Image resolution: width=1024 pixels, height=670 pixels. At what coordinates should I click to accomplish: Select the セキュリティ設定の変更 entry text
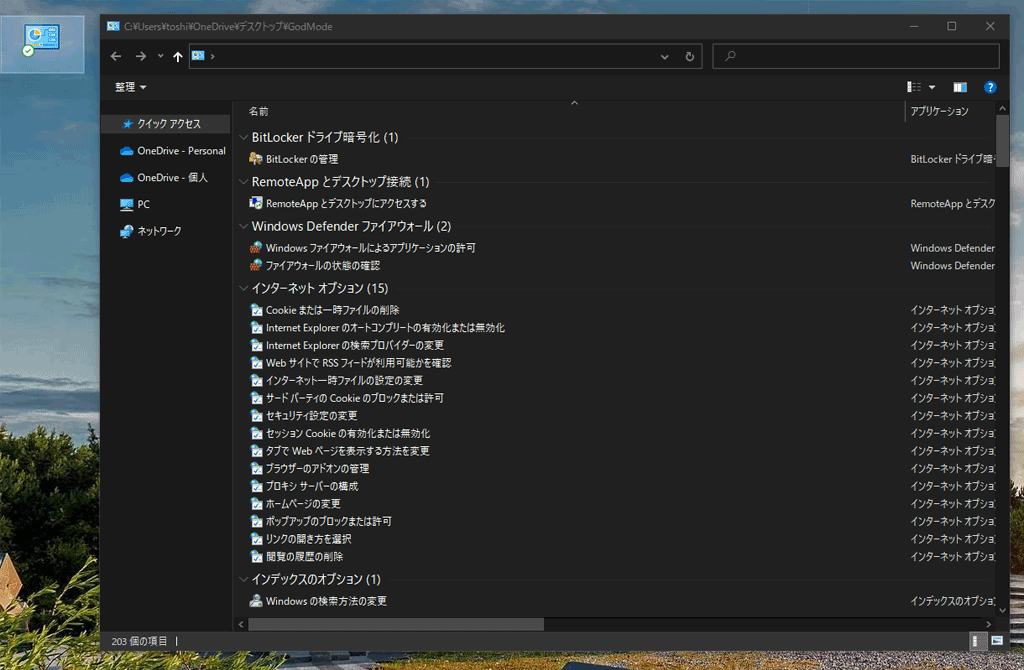[312, 416]
